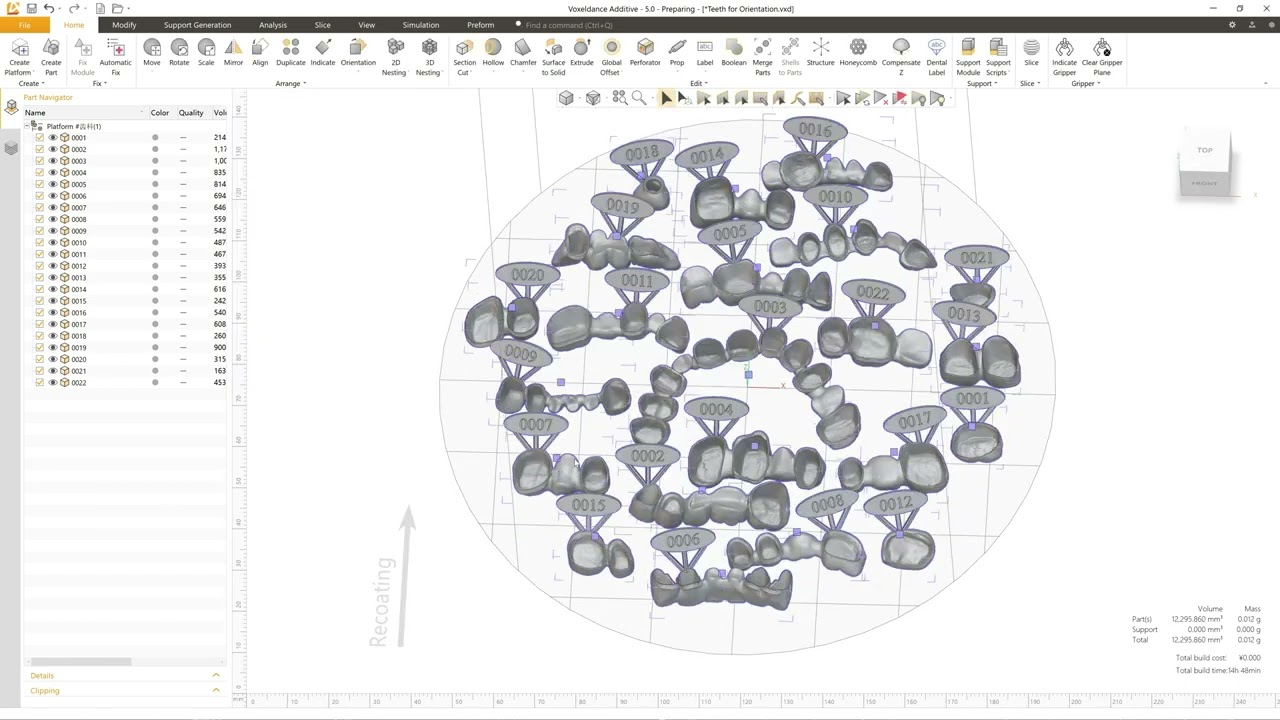Select the Mirror tool
Viewport: 1280px width, 720px height.
pos(233,53)
